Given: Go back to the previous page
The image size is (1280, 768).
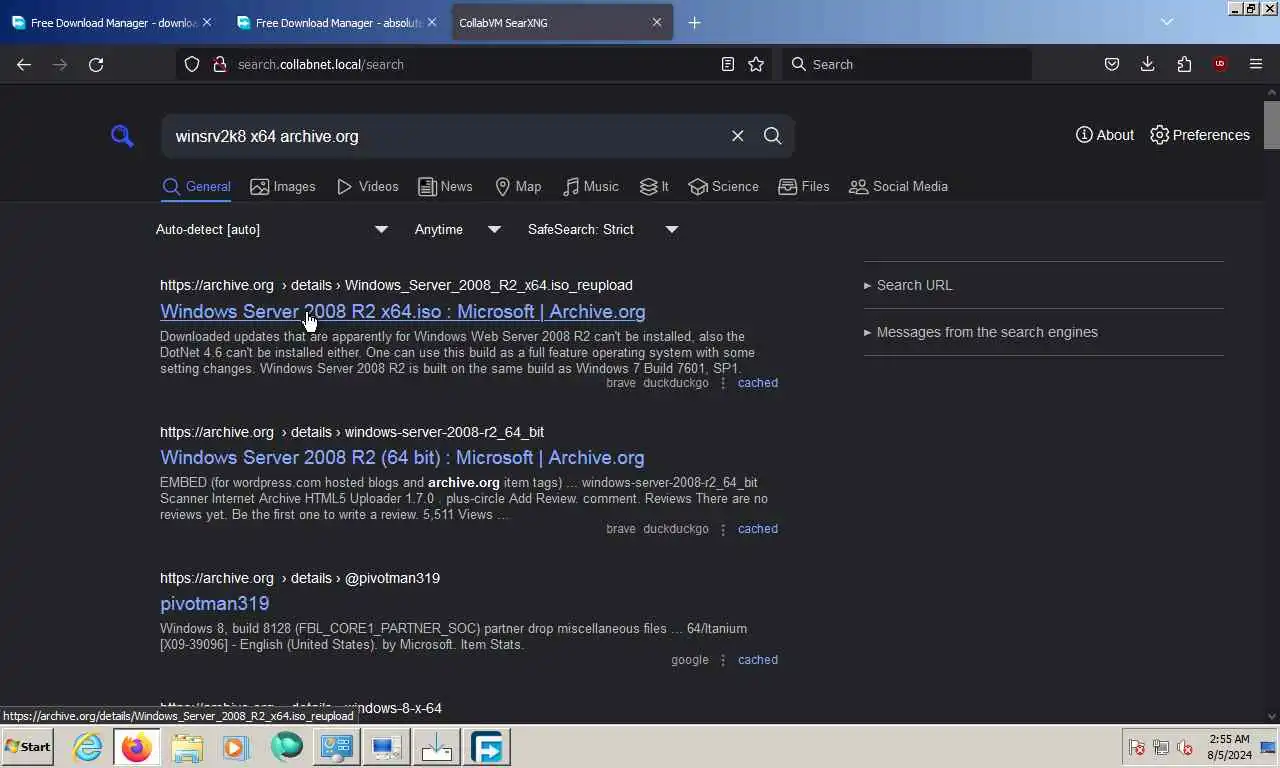Looking at the screenshot, I should click(x=24, y=64).
